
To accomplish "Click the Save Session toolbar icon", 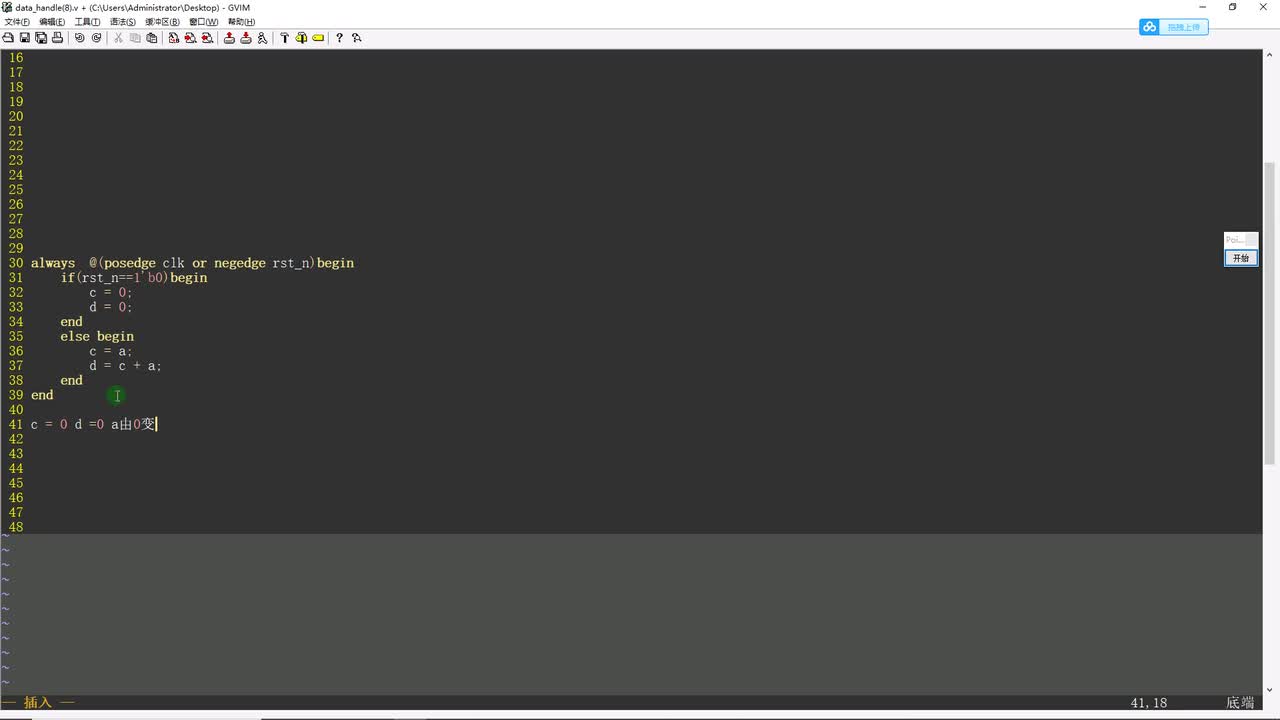I will [x=246, y=38].
